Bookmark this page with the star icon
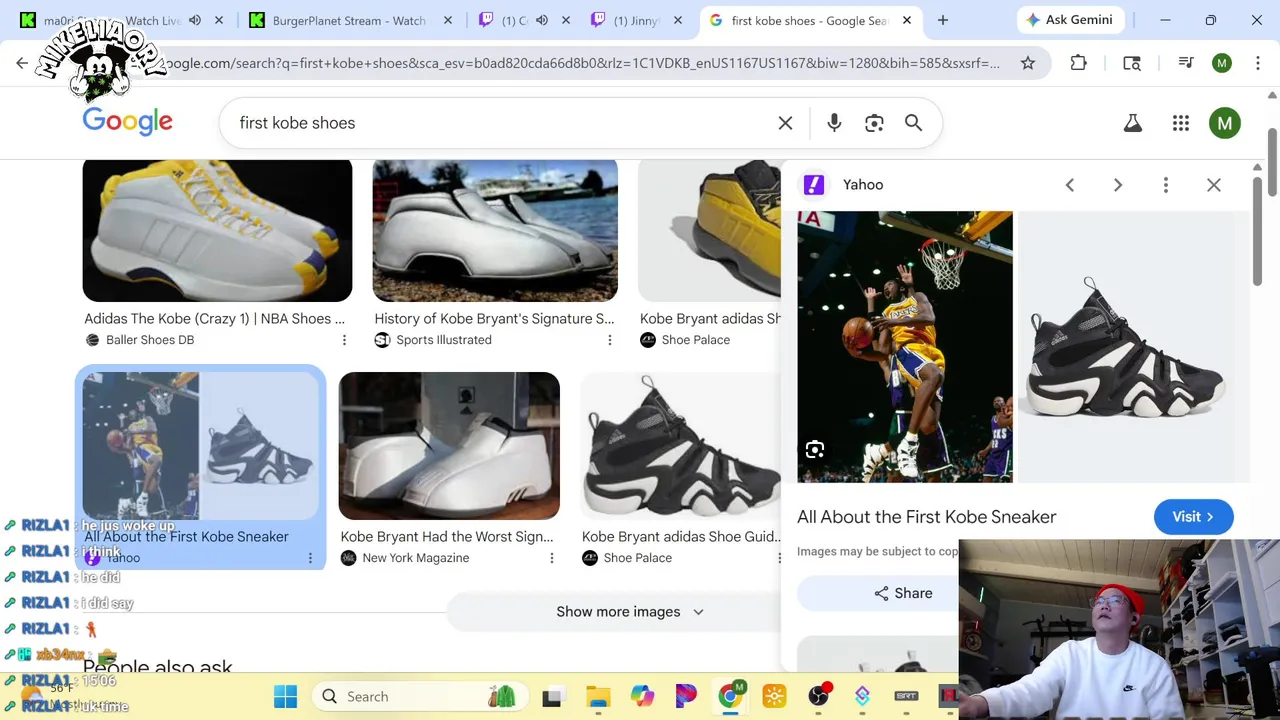Screen dimensions: 1280x720 (1027, 63)
